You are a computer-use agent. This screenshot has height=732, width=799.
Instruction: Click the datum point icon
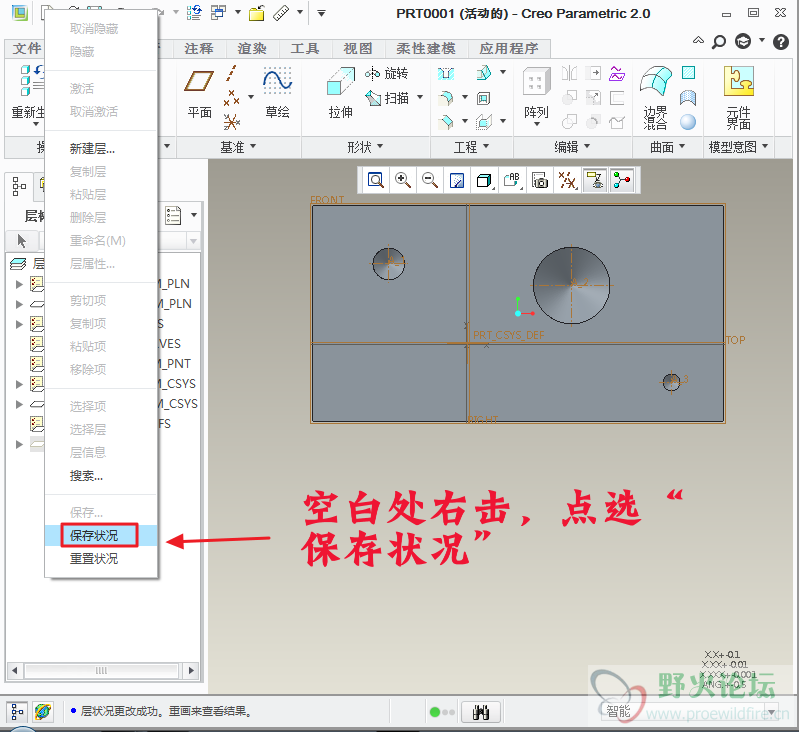coord(231,98)
